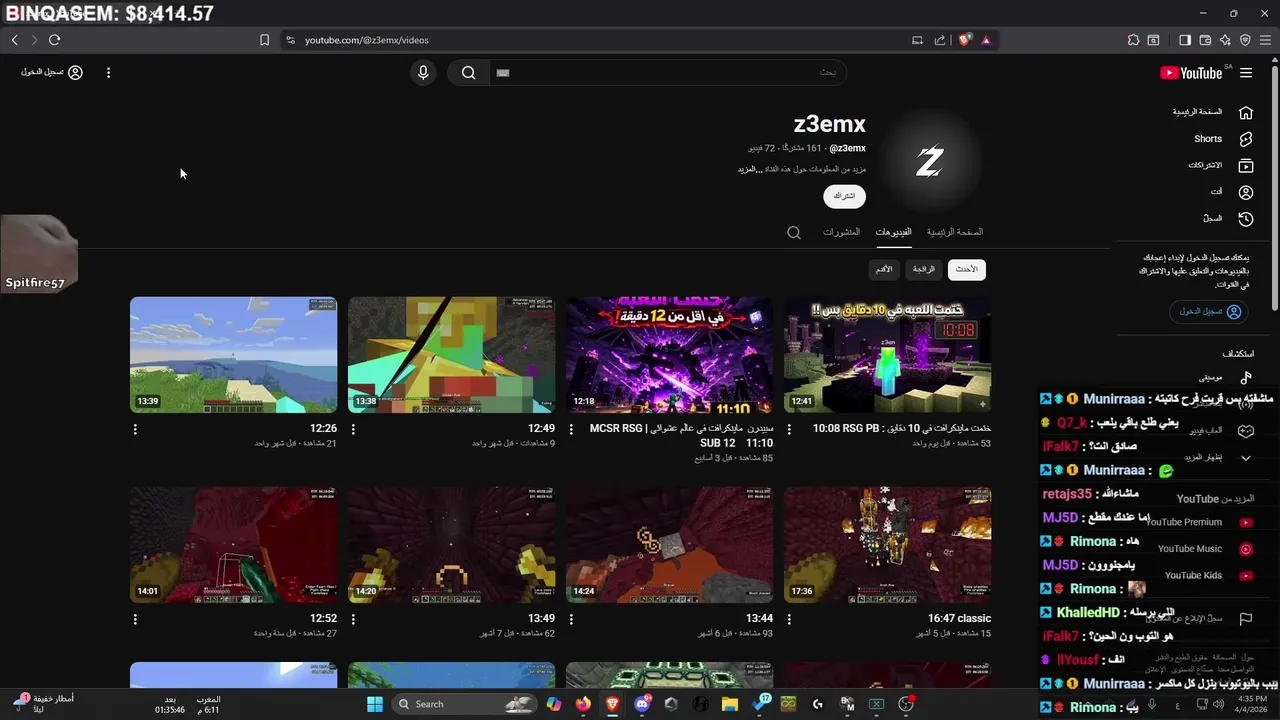Click the voice search microphone
Image resolution: width=1280 pixels, height=720 pixels.
click(423, 72)
